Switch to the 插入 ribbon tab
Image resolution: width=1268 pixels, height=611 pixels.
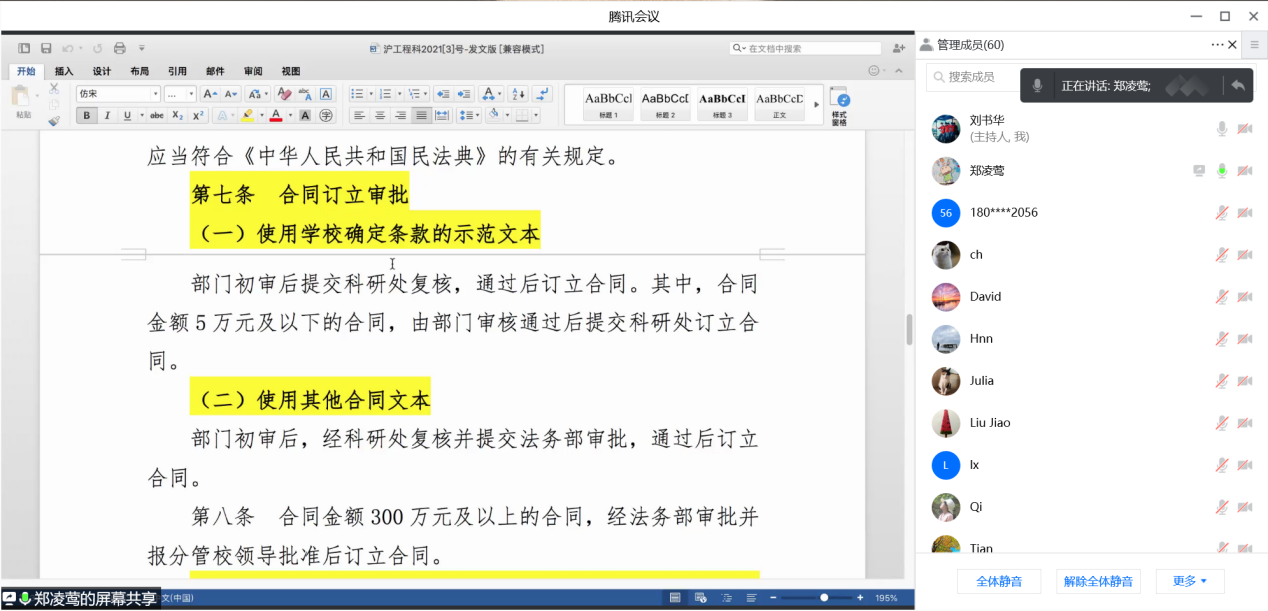point(64,71)
